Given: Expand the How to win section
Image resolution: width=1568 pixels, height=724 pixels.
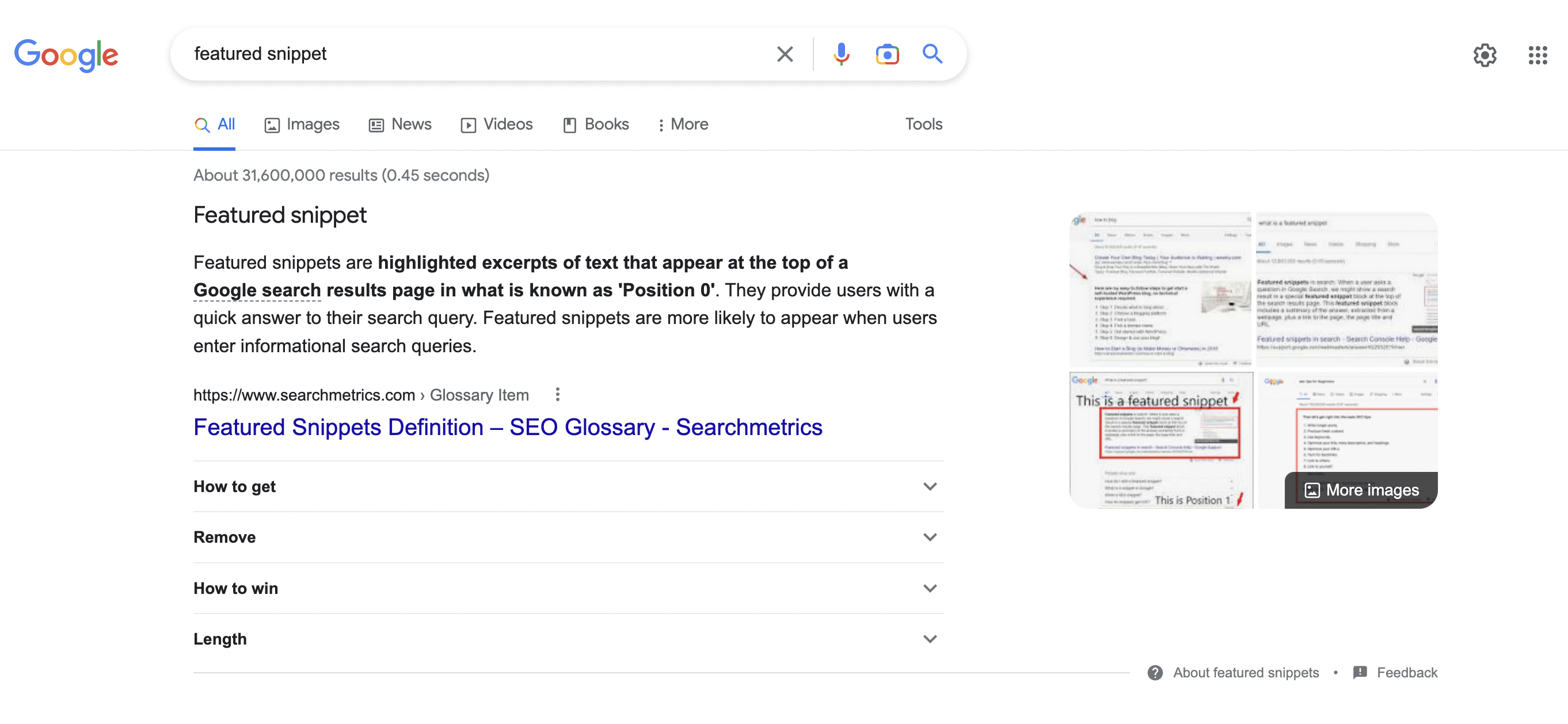Looking at the screenshot, I should click(x=569, y=588).
